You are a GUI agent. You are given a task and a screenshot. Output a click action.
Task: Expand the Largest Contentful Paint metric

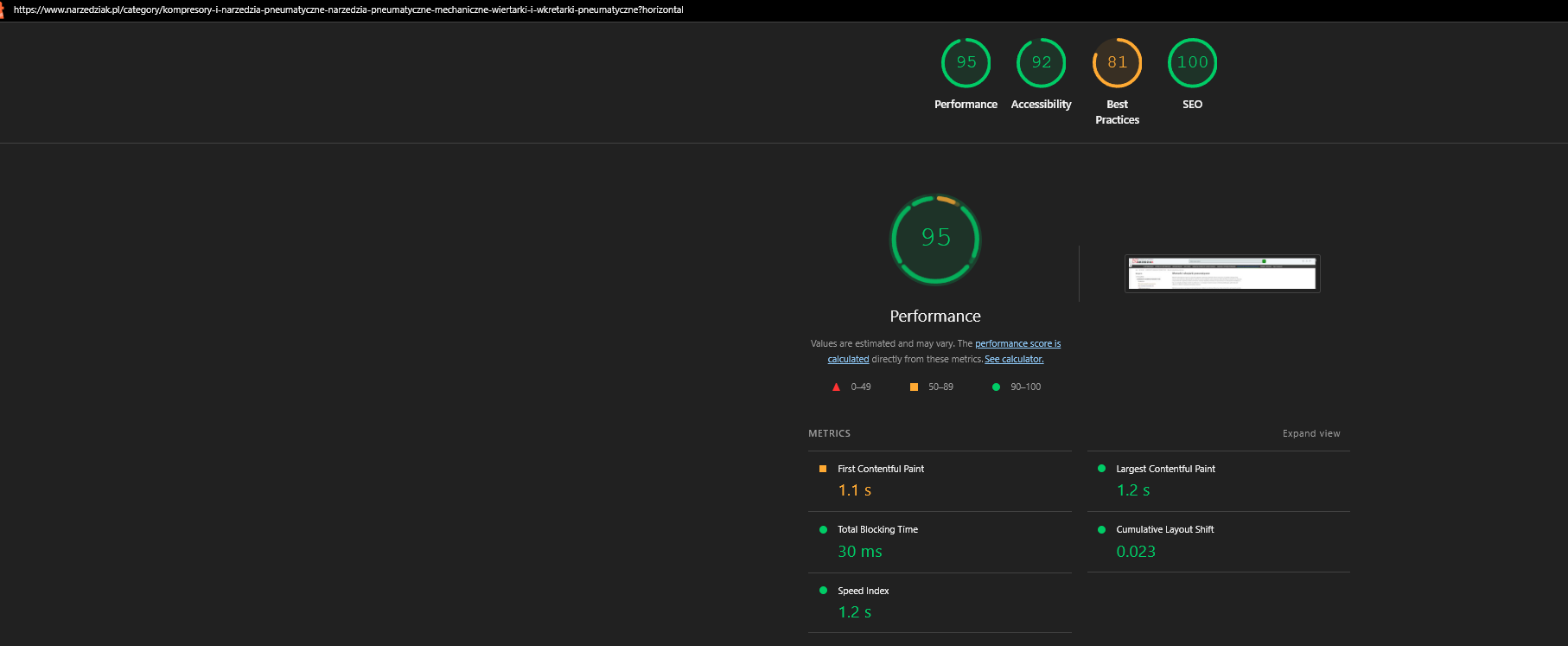coord(1219,481)
